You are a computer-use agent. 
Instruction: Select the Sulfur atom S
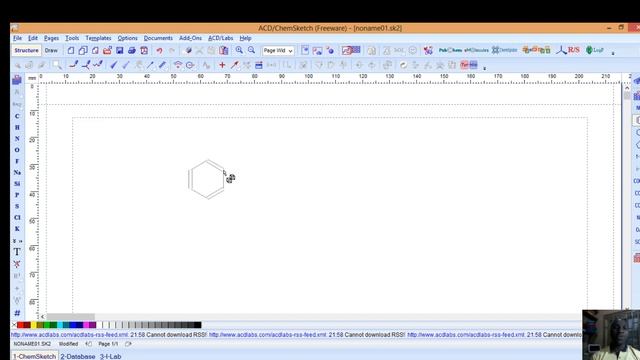click(x=17, y=206)
